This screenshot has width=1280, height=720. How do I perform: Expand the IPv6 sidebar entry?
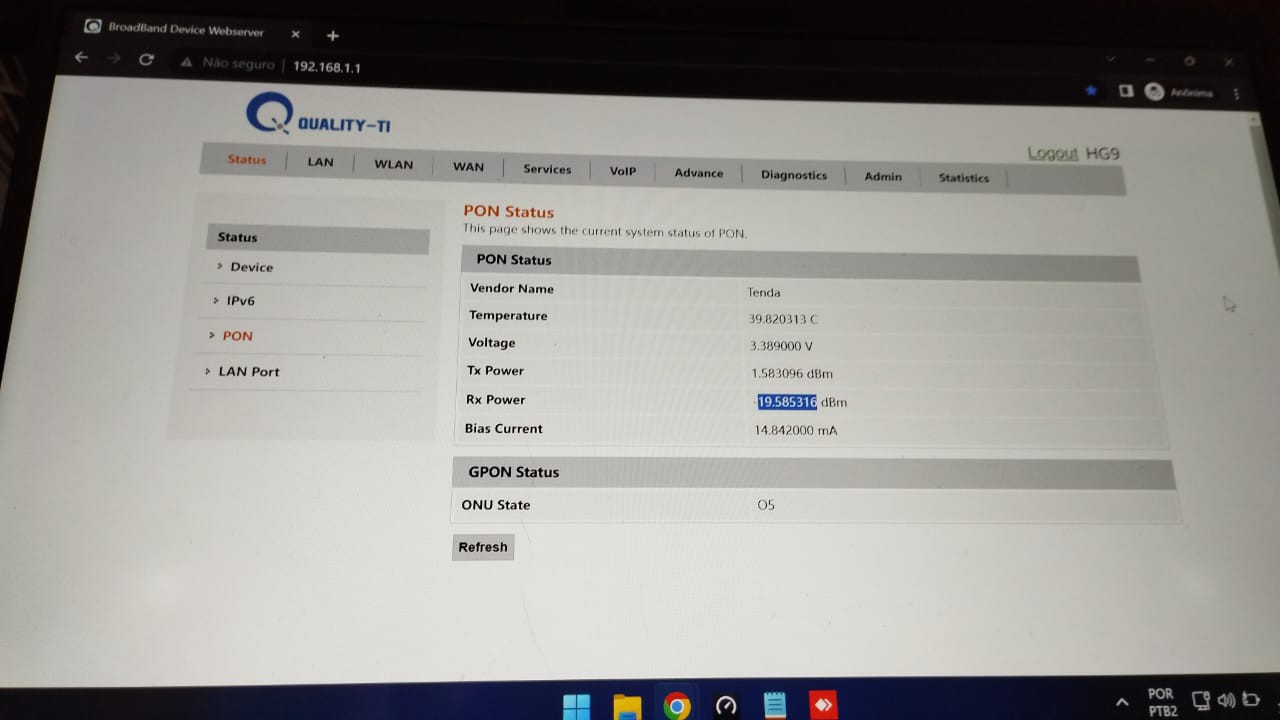[x=240, y=301]
